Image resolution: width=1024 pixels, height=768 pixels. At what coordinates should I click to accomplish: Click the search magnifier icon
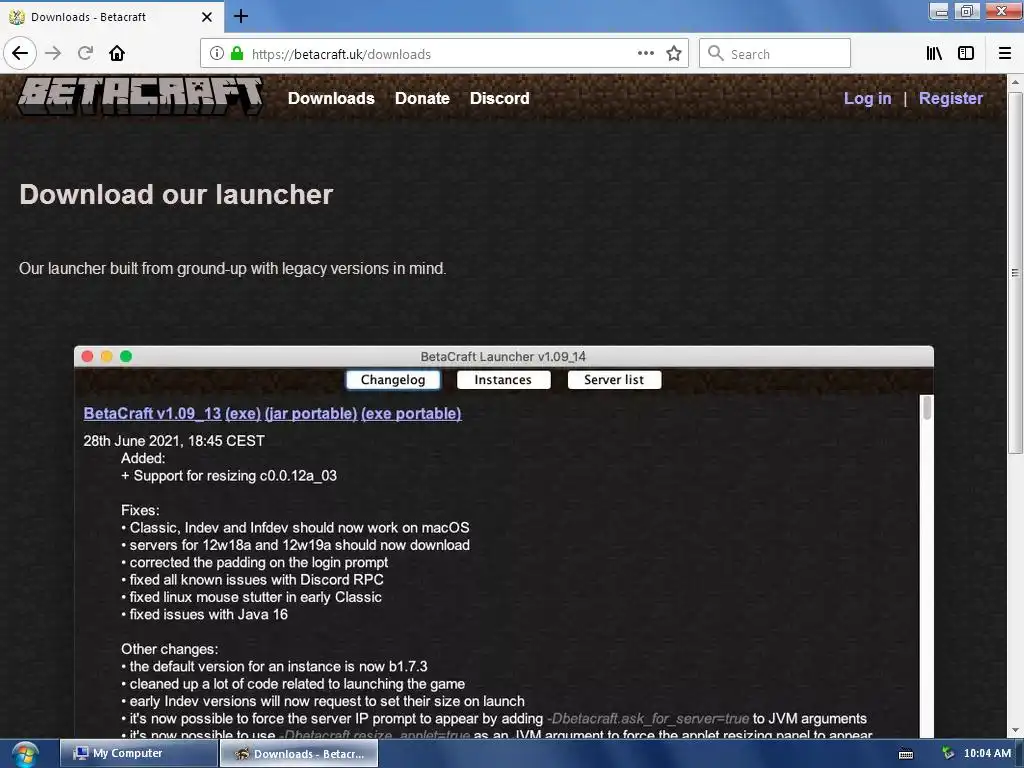point(715,54)
